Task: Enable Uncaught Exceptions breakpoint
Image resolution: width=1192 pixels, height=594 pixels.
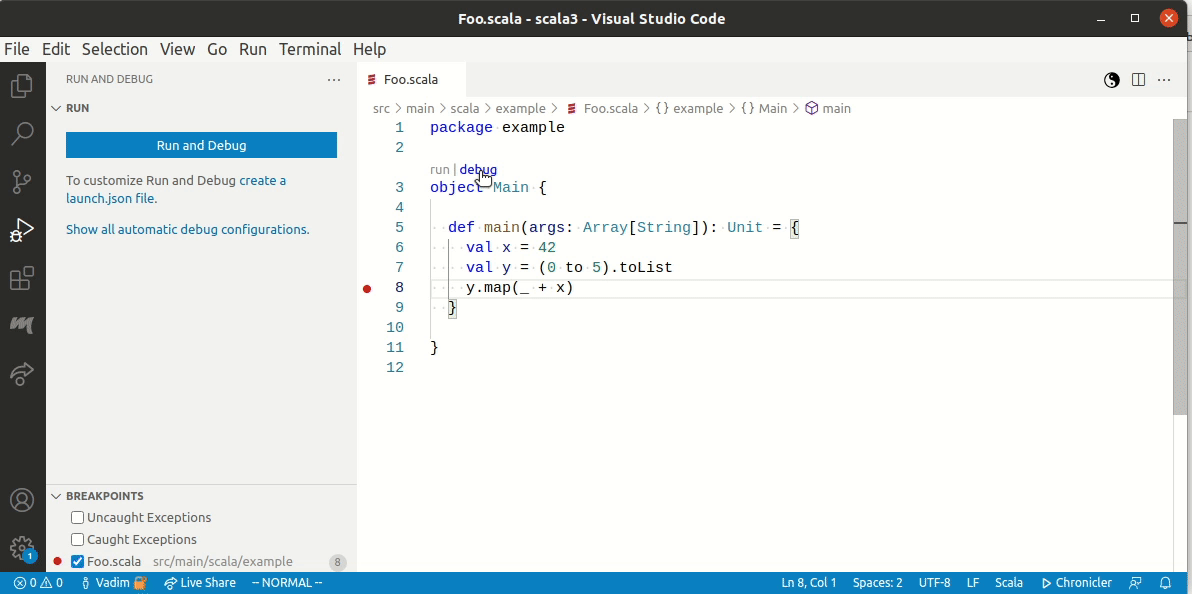Action: click(x=77, y=518)
